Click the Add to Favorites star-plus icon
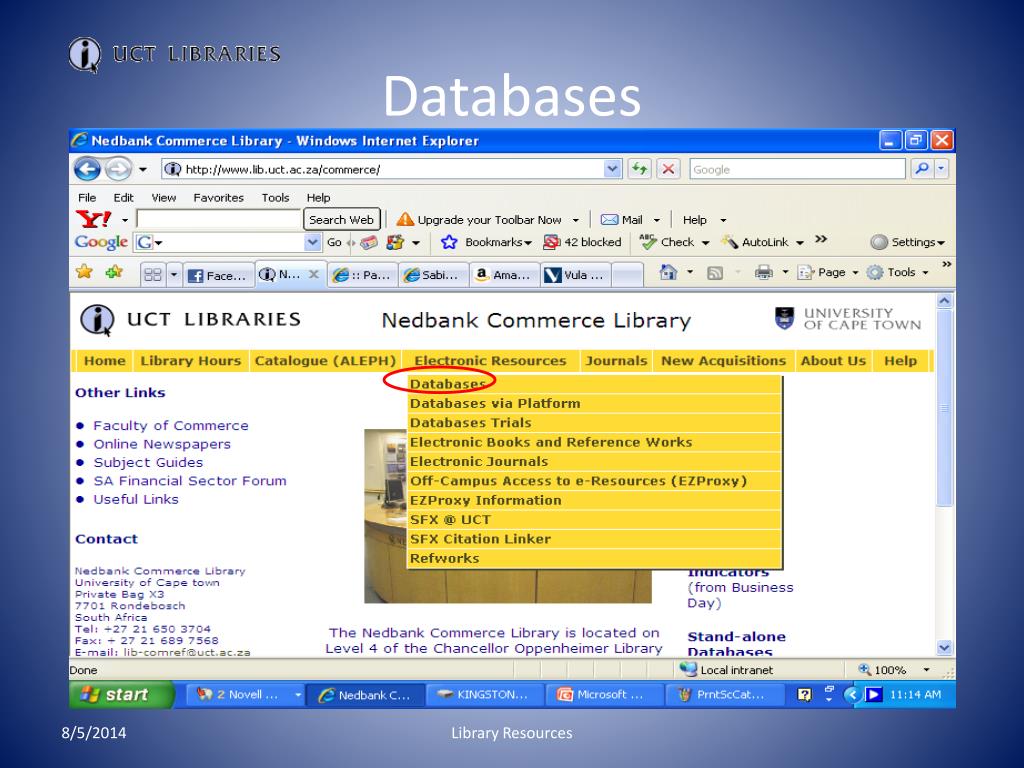Image resolution: width=1024 pixels, height=768 pixels. pos(114,271)
